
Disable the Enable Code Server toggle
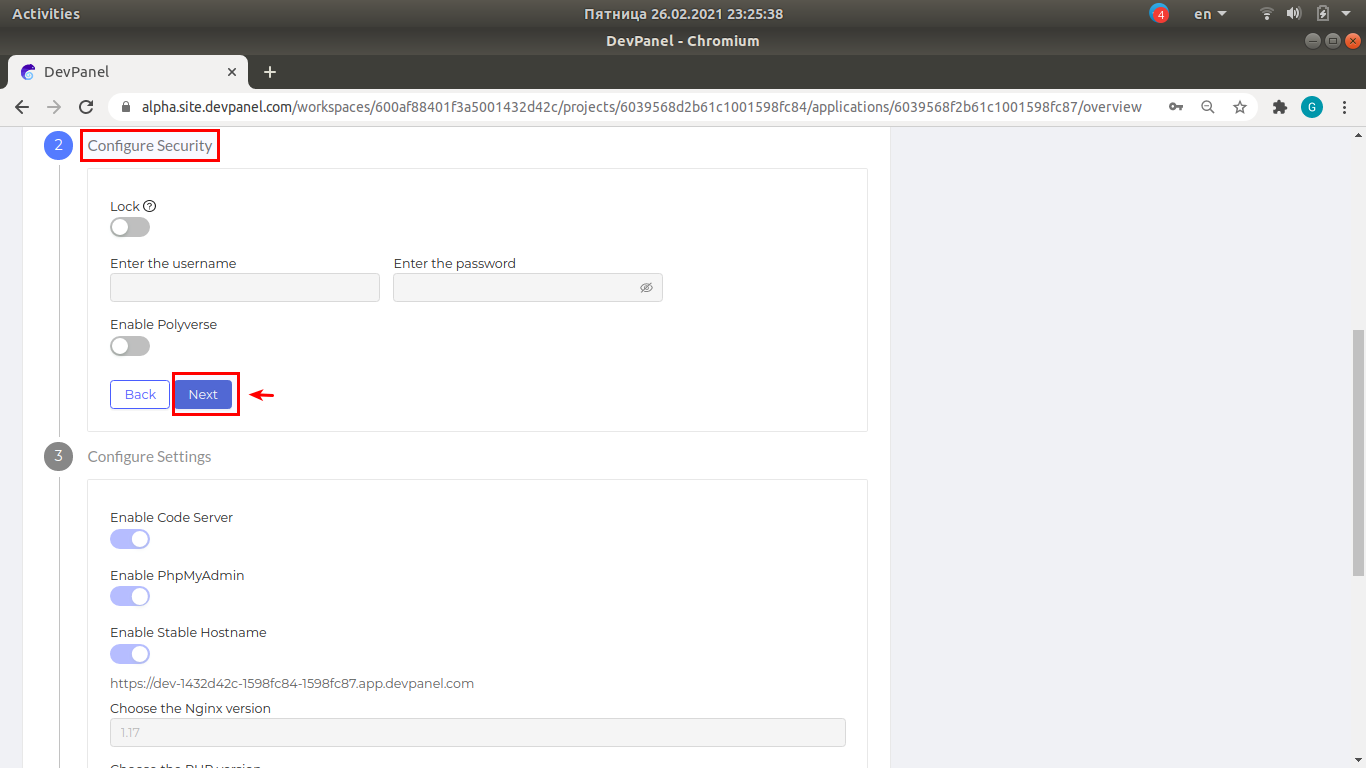coord(129,539)
